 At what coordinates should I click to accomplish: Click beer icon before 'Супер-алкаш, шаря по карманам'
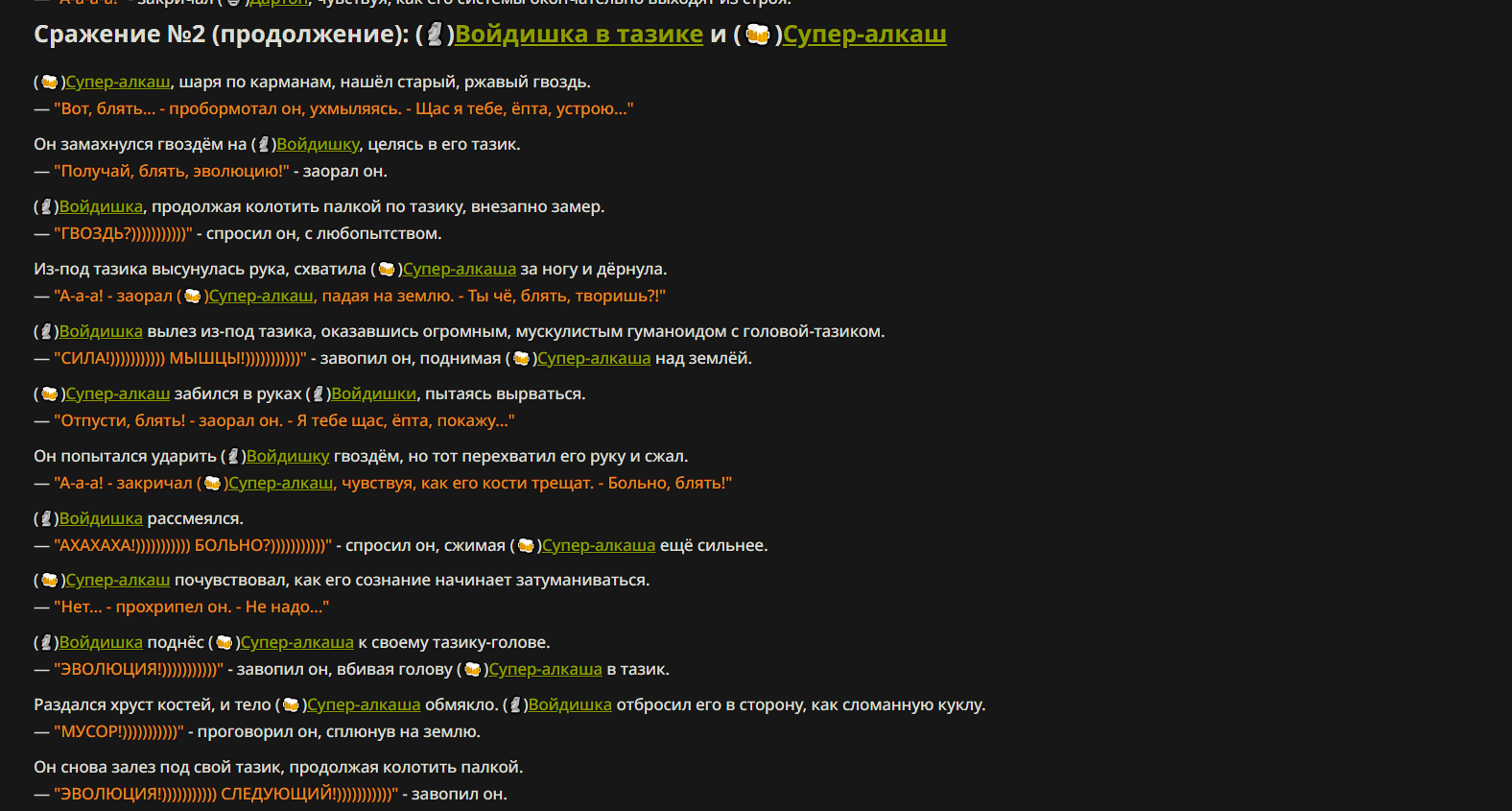pos(50,83)
